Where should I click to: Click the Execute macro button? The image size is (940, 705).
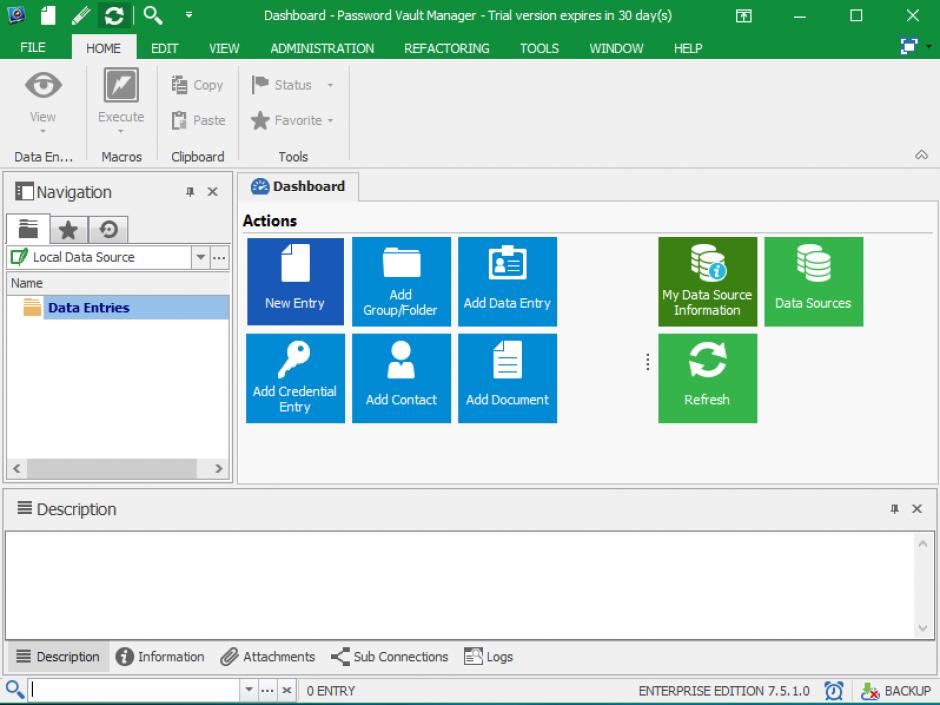click(x=121, y=101)
